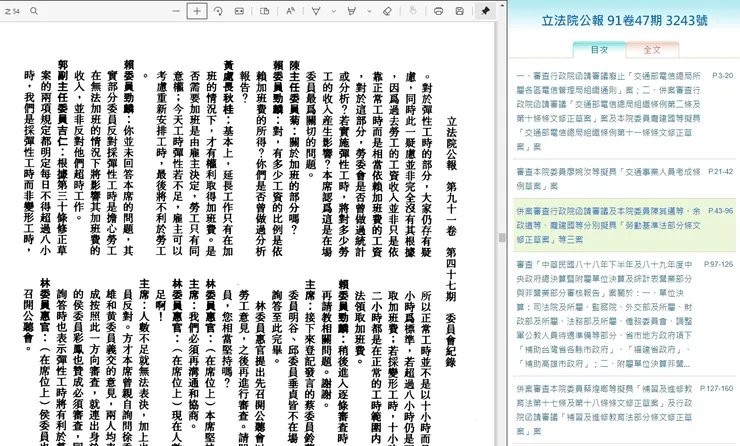Toggle the Draw with touch button

(413, 11)
